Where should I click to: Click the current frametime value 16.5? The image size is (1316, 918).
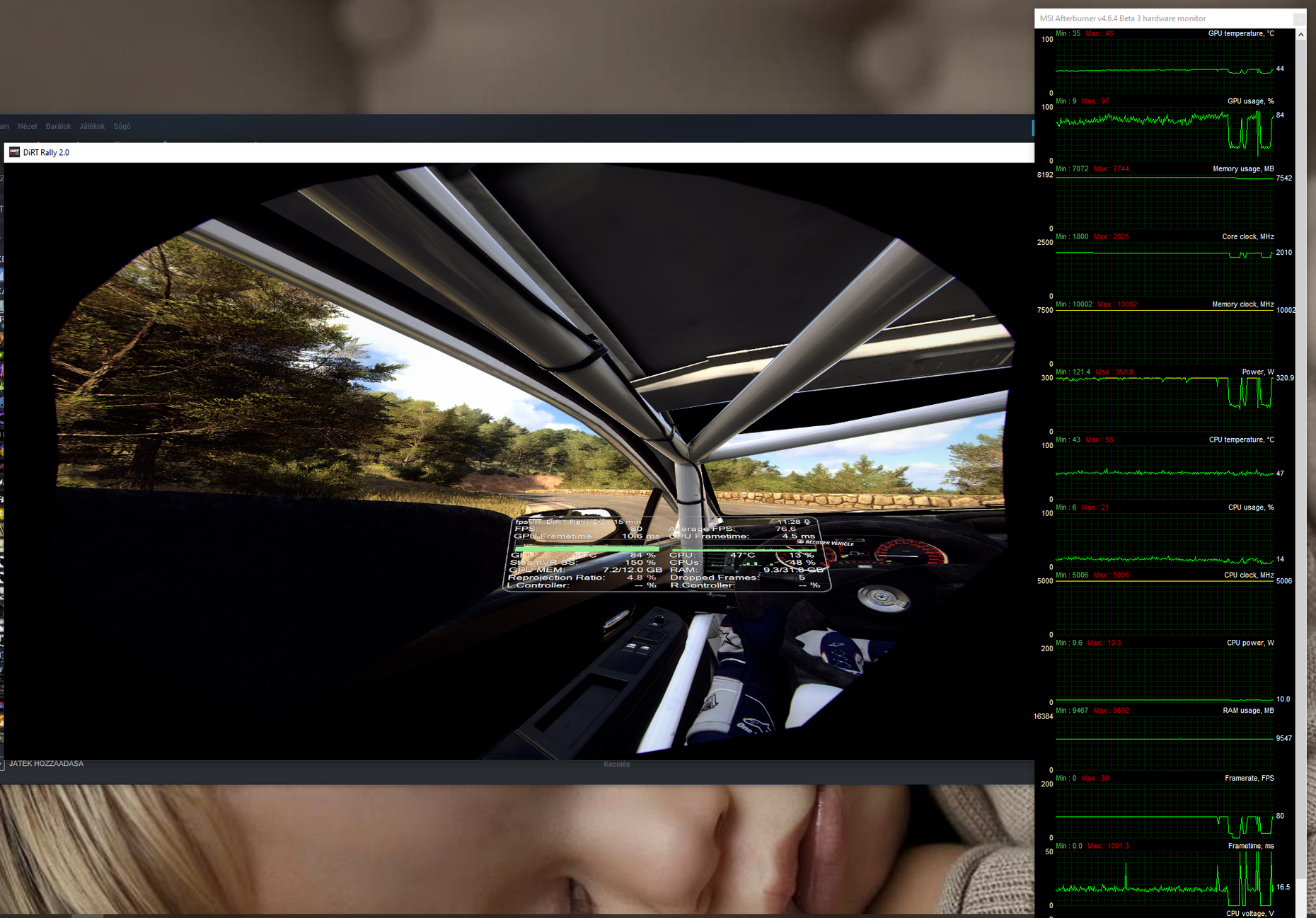click(1283, 887)
